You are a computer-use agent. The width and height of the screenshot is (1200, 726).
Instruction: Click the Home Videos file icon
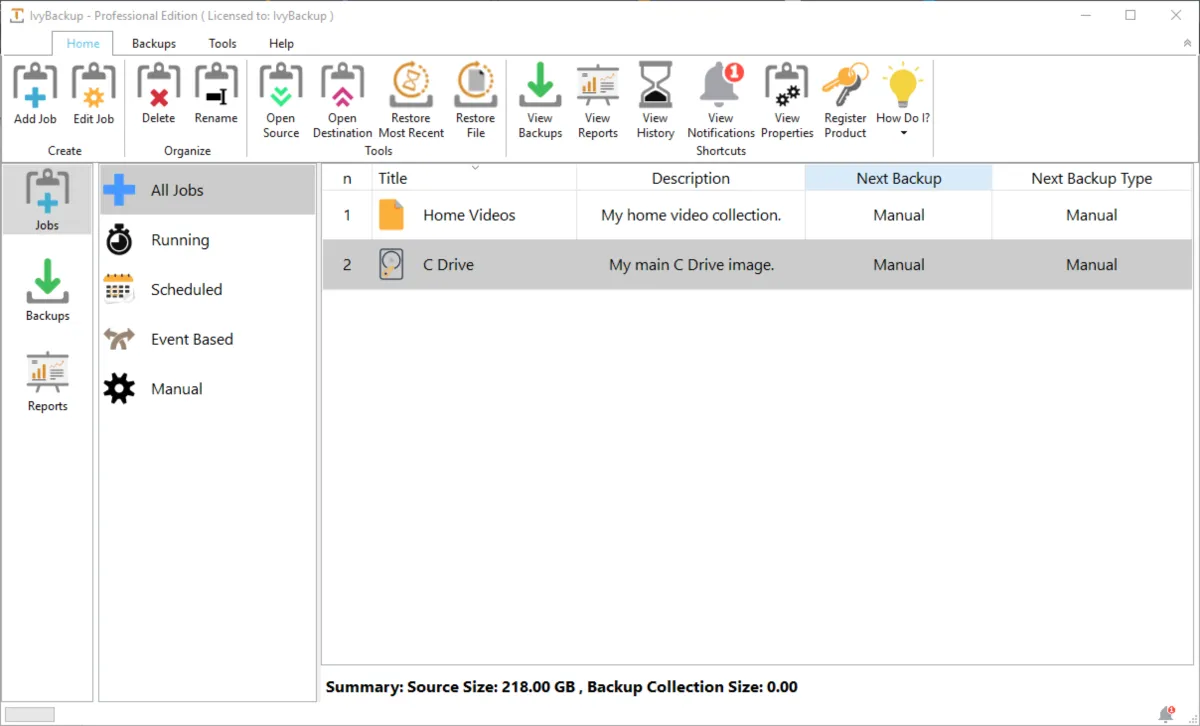pyautogui.click(x=392, y=215)
